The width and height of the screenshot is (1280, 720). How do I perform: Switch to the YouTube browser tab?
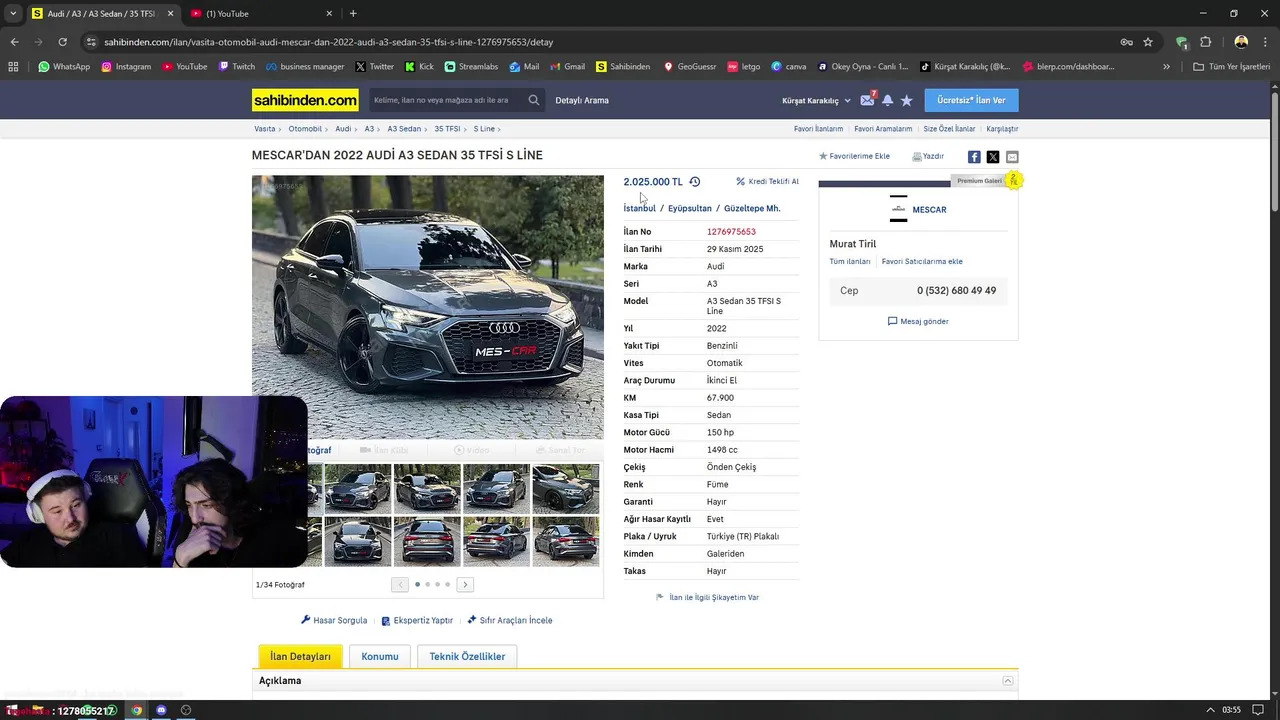(260, 13)
